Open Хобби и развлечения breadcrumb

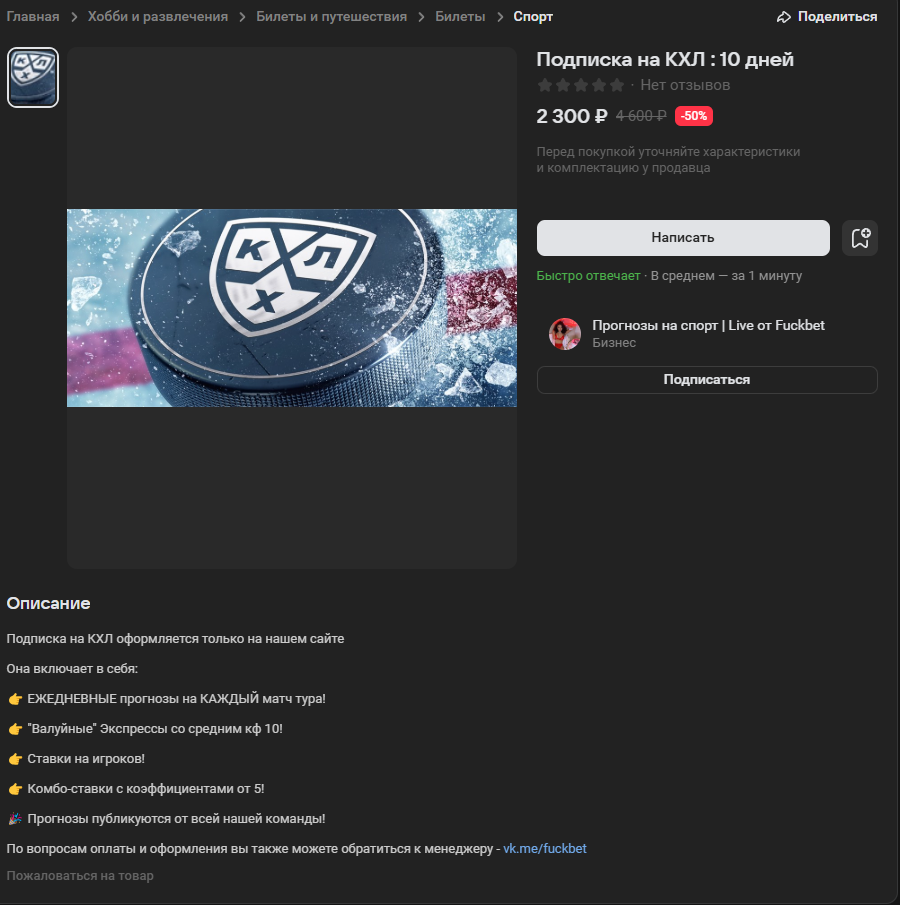(158, 17)
